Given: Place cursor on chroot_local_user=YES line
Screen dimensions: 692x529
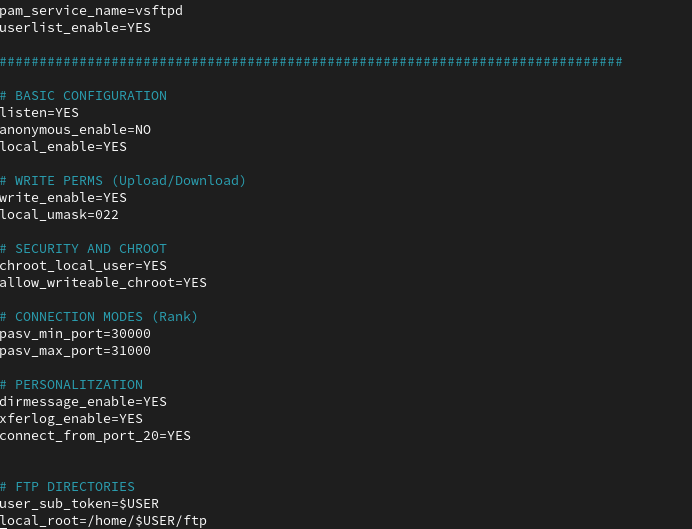Looking at the screenshot, I should coord(83,266).
